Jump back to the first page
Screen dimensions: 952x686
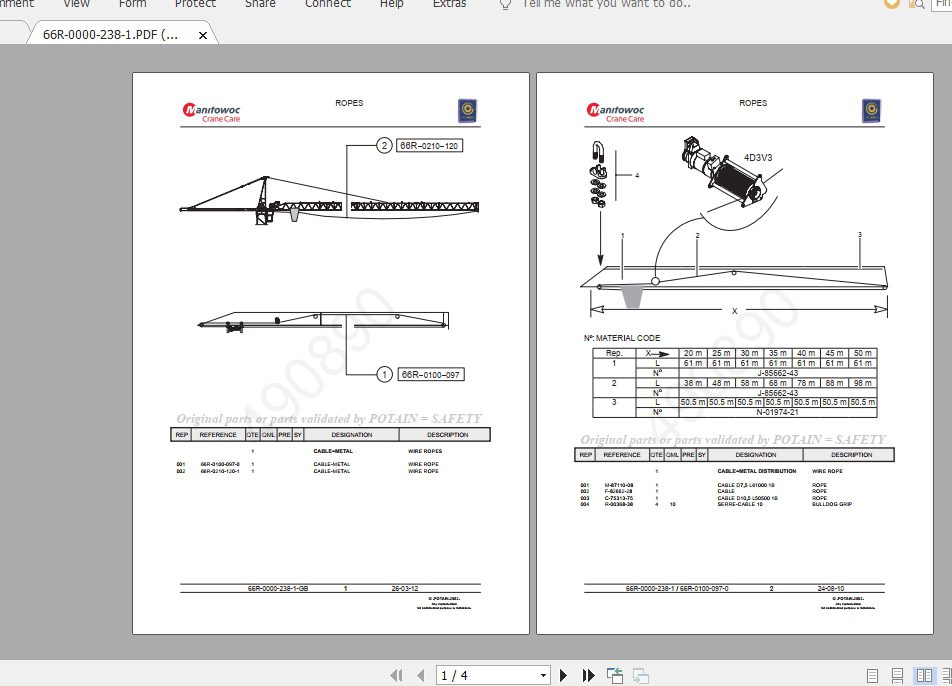(x=397, y=675)
